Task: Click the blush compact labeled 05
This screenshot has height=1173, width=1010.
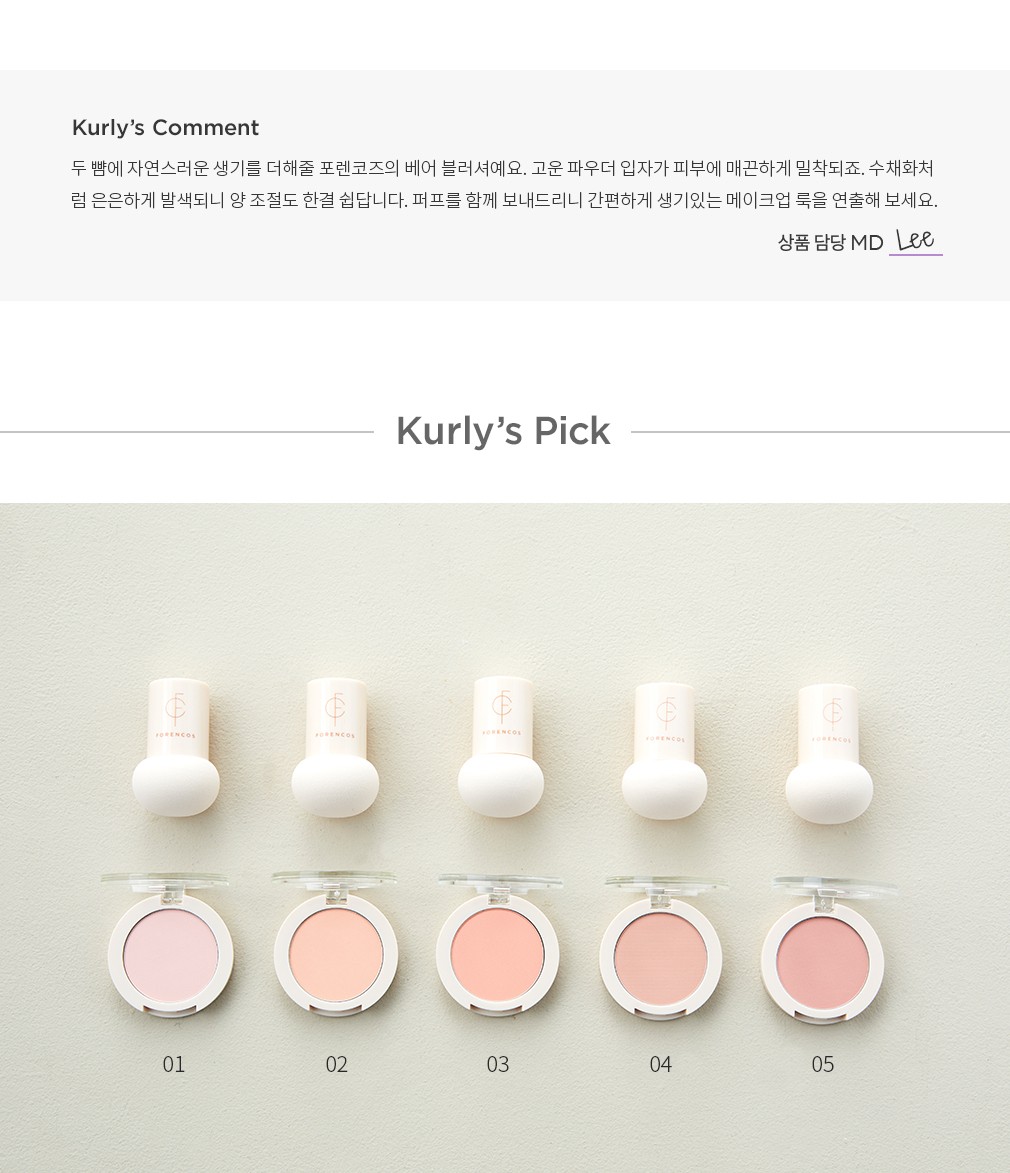Action: point(826,952)
